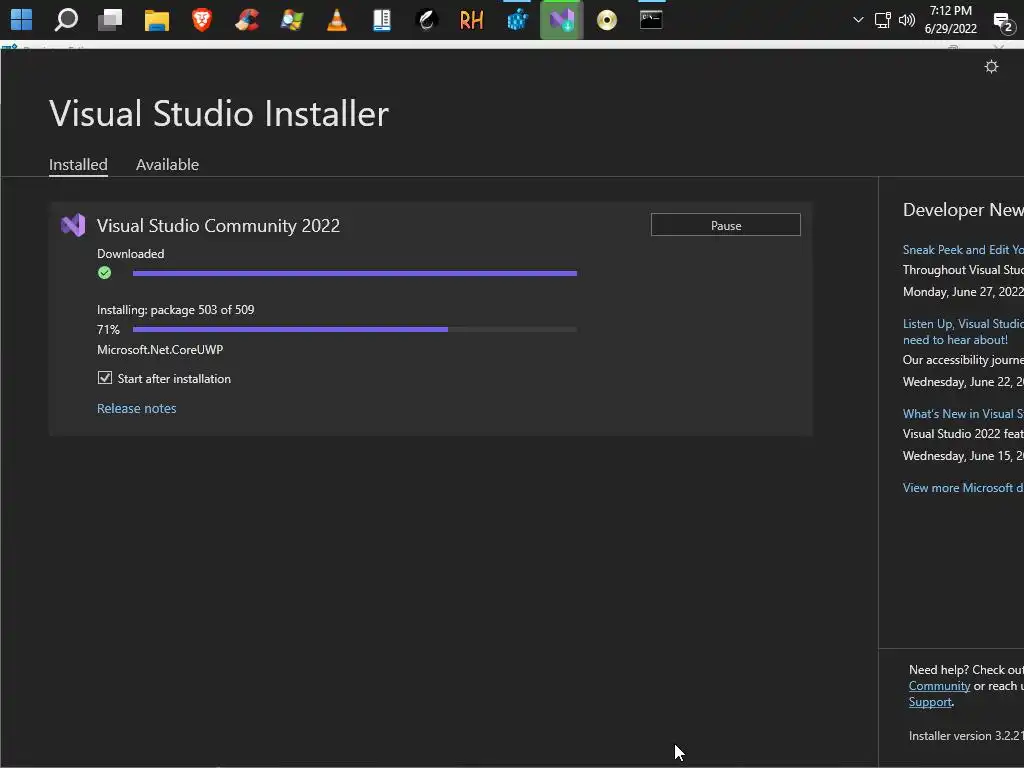
Task: Open Task View in the taskbar
Action: click(x=110, y=20)
